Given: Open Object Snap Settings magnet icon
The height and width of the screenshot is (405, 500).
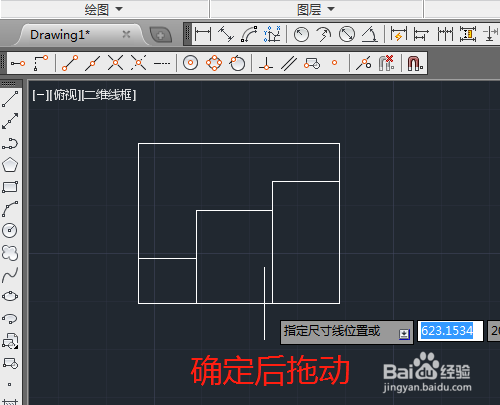Looking at the screenshot, I should tap(415, 63).
